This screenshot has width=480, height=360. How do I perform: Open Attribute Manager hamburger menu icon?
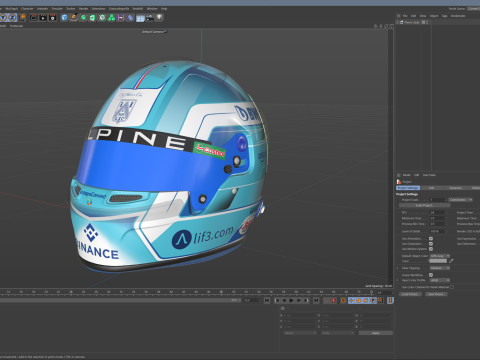point(399,175)
